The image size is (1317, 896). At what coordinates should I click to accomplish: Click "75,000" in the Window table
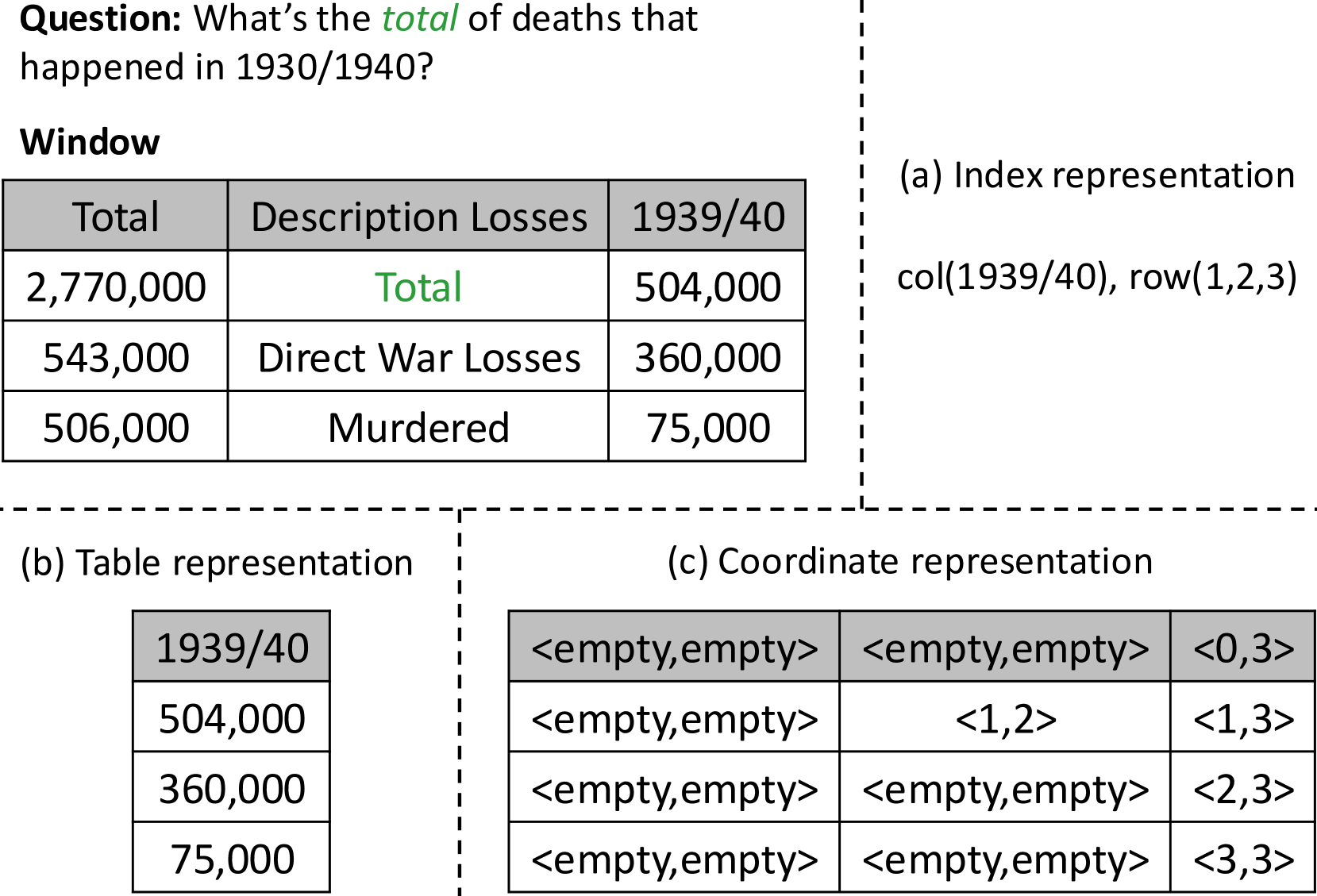707,426
